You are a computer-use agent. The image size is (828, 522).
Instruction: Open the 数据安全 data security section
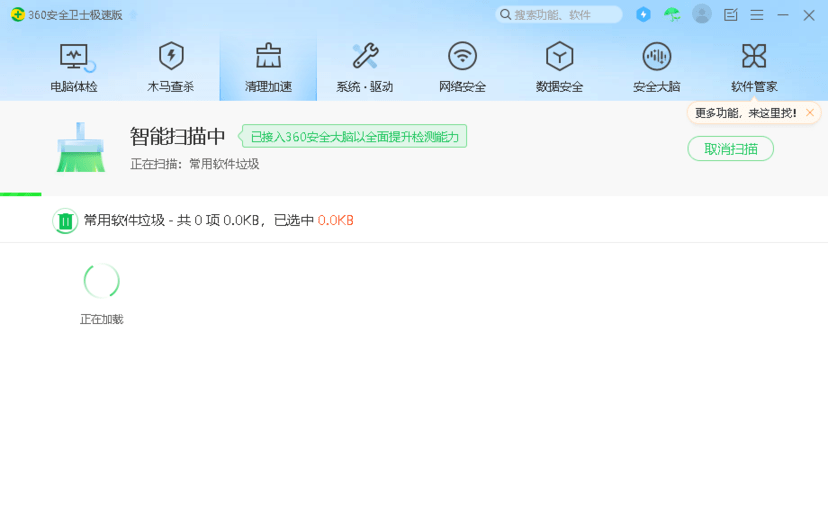pos(559,68)
